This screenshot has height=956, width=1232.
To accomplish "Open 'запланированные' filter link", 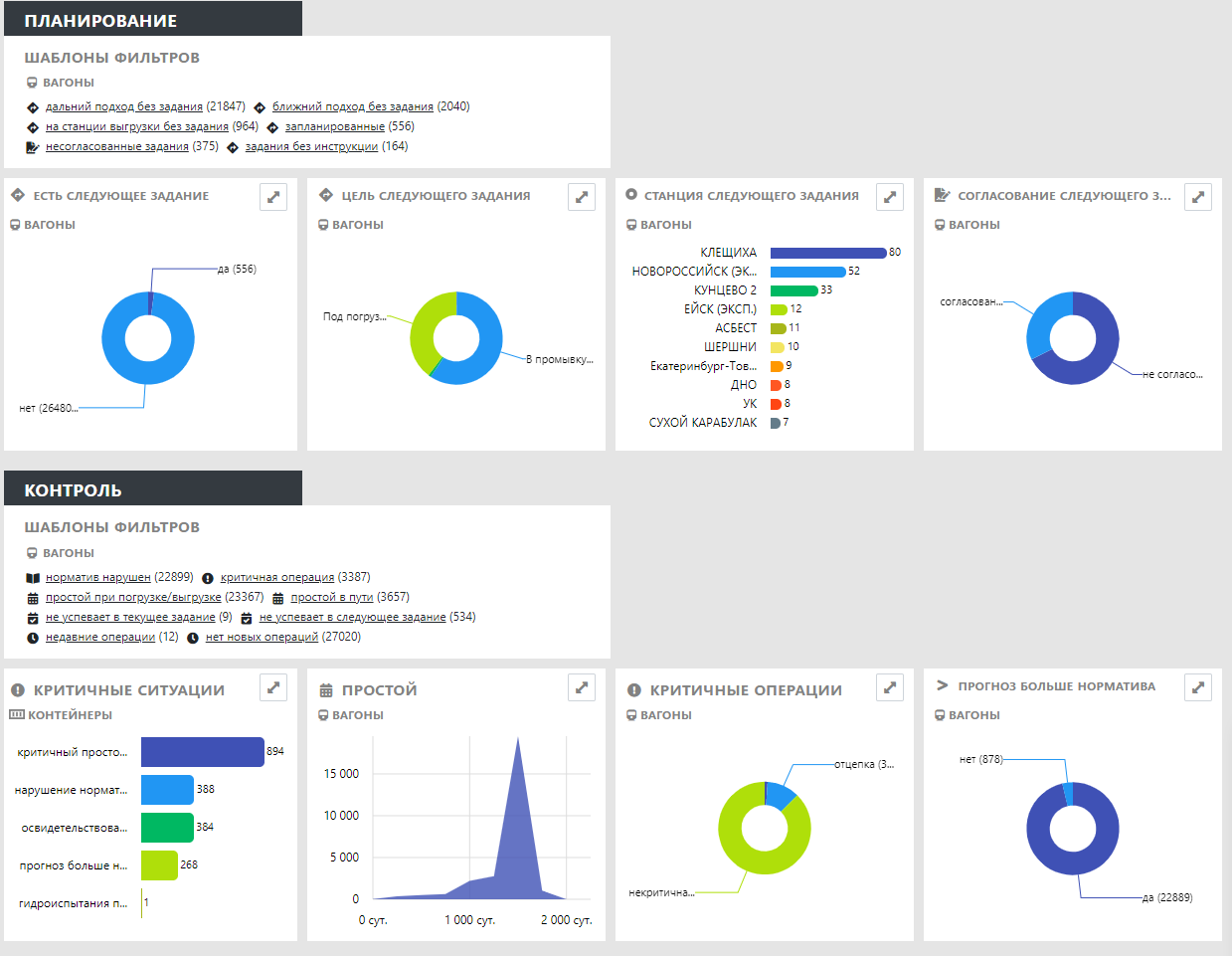I will coord(335,126).
